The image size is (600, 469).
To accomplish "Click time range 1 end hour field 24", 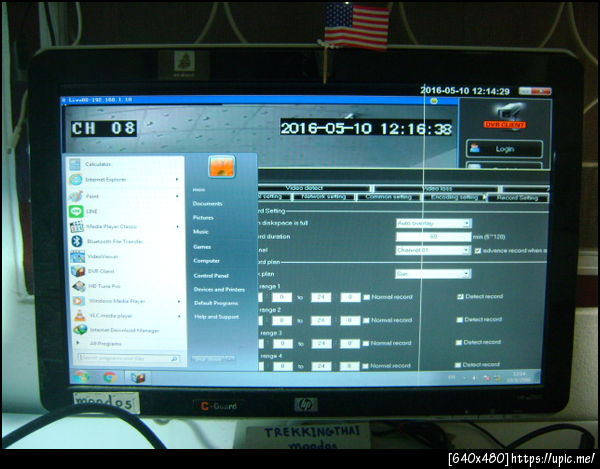I will pyautogui.click(x=321, y=297).
